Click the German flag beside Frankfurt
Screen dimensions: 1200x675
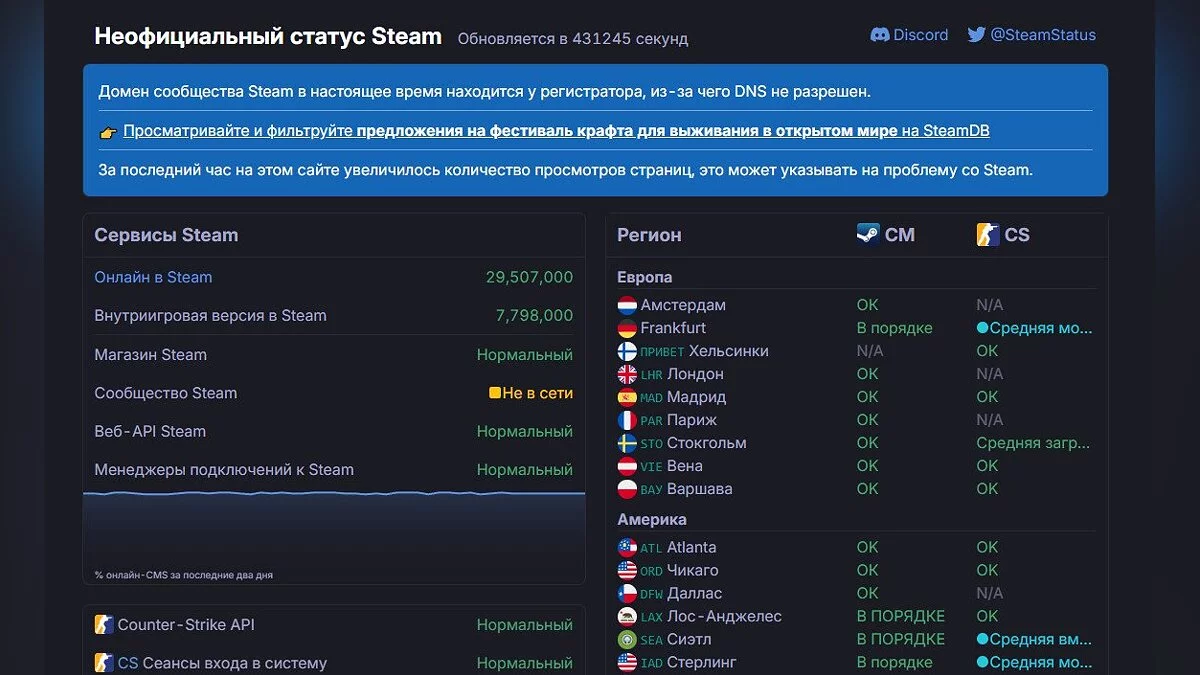pos(627,328)
